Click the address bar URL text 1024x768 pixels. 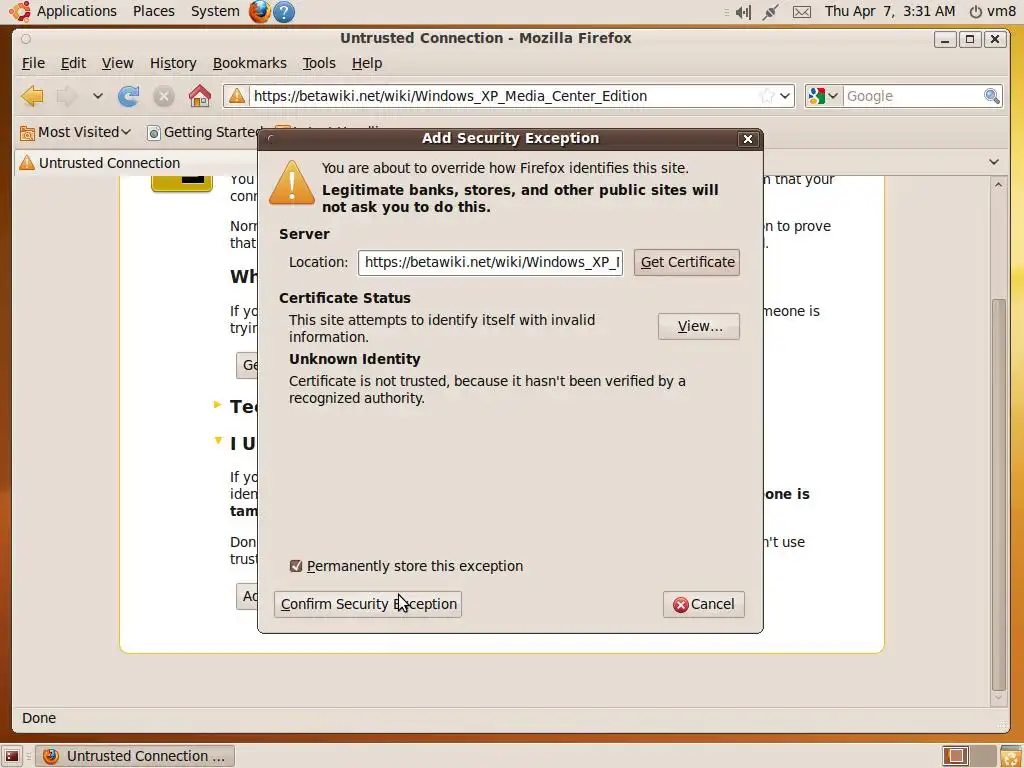[x=450, y=96]
